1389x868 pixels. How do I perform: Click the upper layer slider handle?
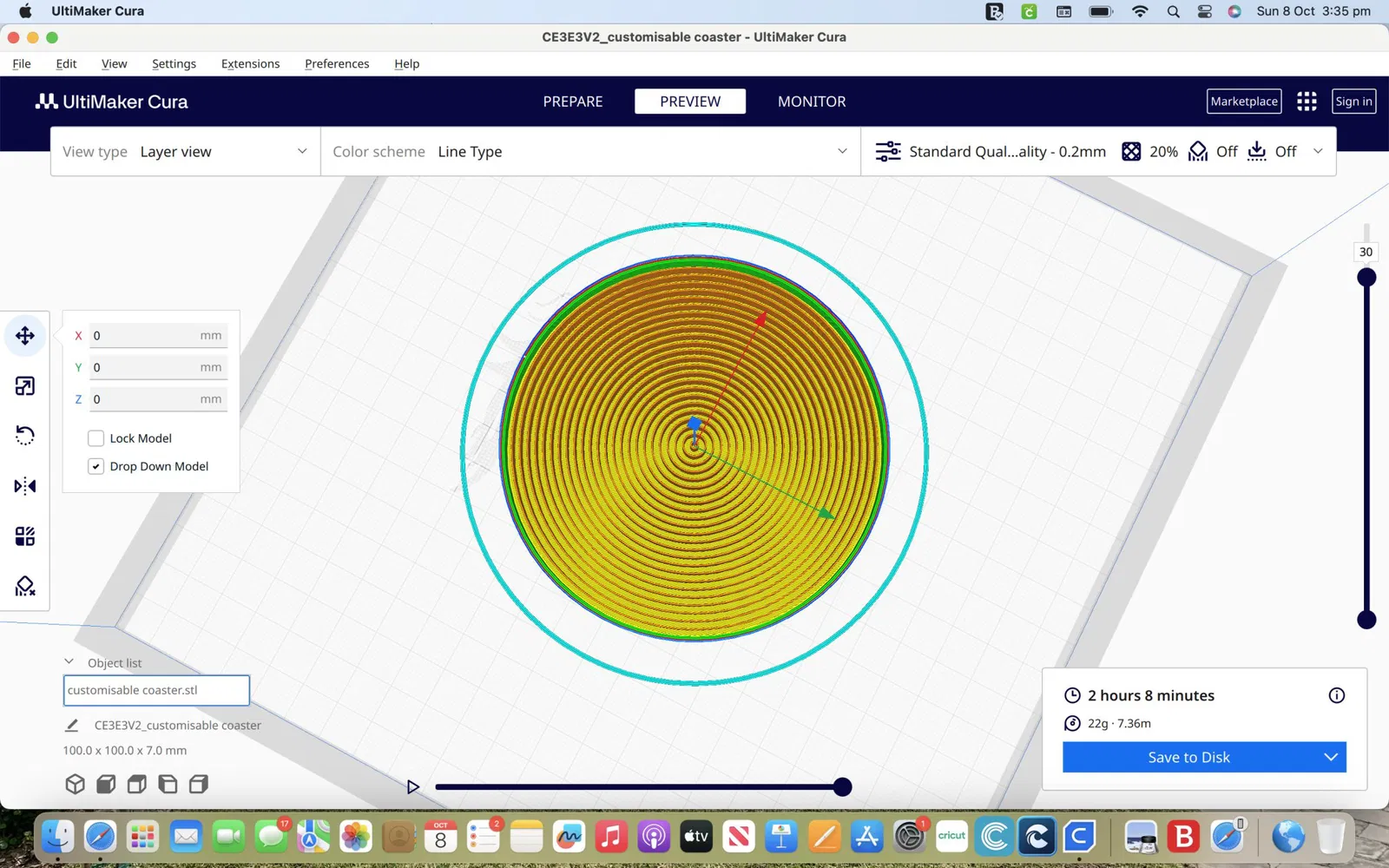(x=1366, y=277)
